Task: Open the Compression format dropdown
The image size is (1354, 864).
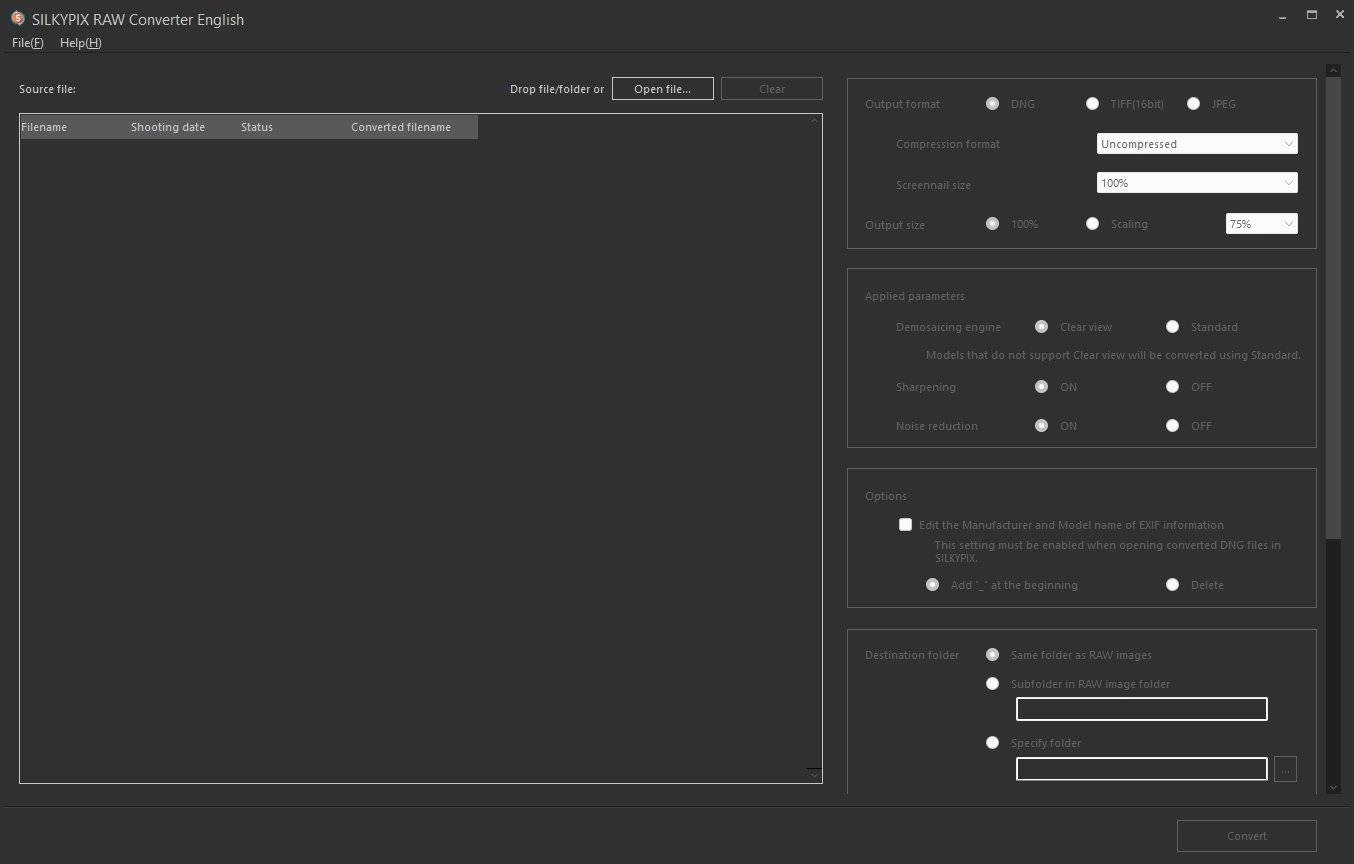Action: coord(1197,144)
